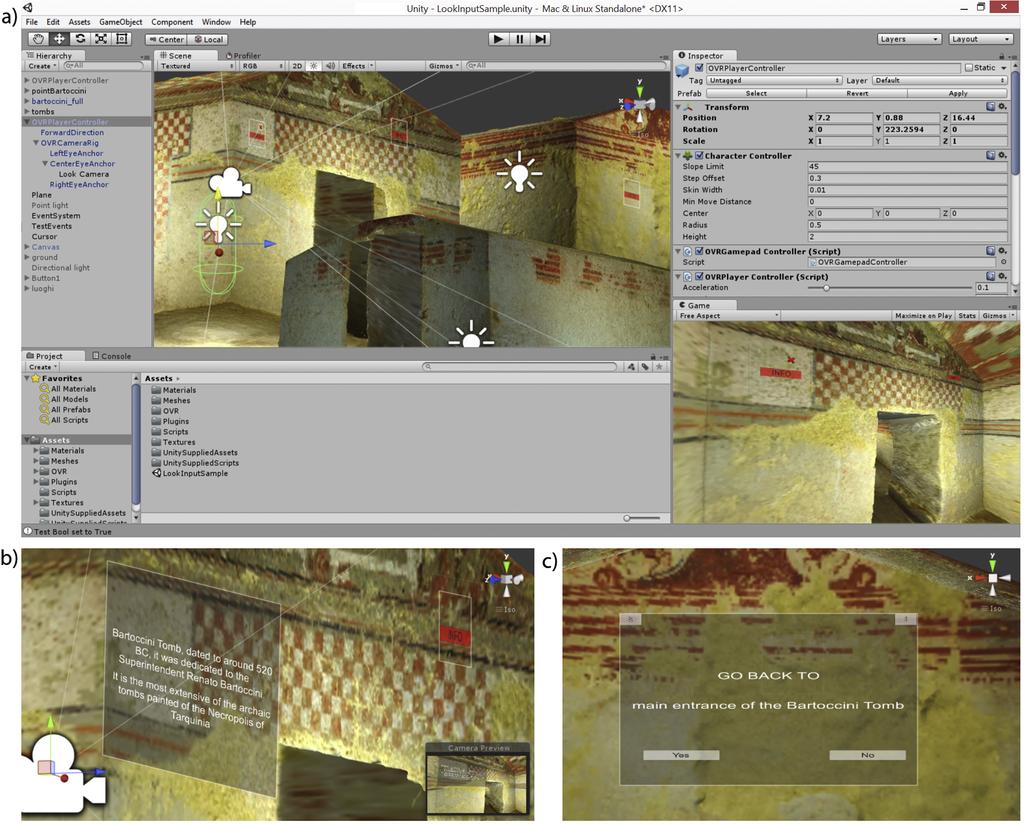
Task: Disable the Character Controller component checkbox
Action: [699, 155]
